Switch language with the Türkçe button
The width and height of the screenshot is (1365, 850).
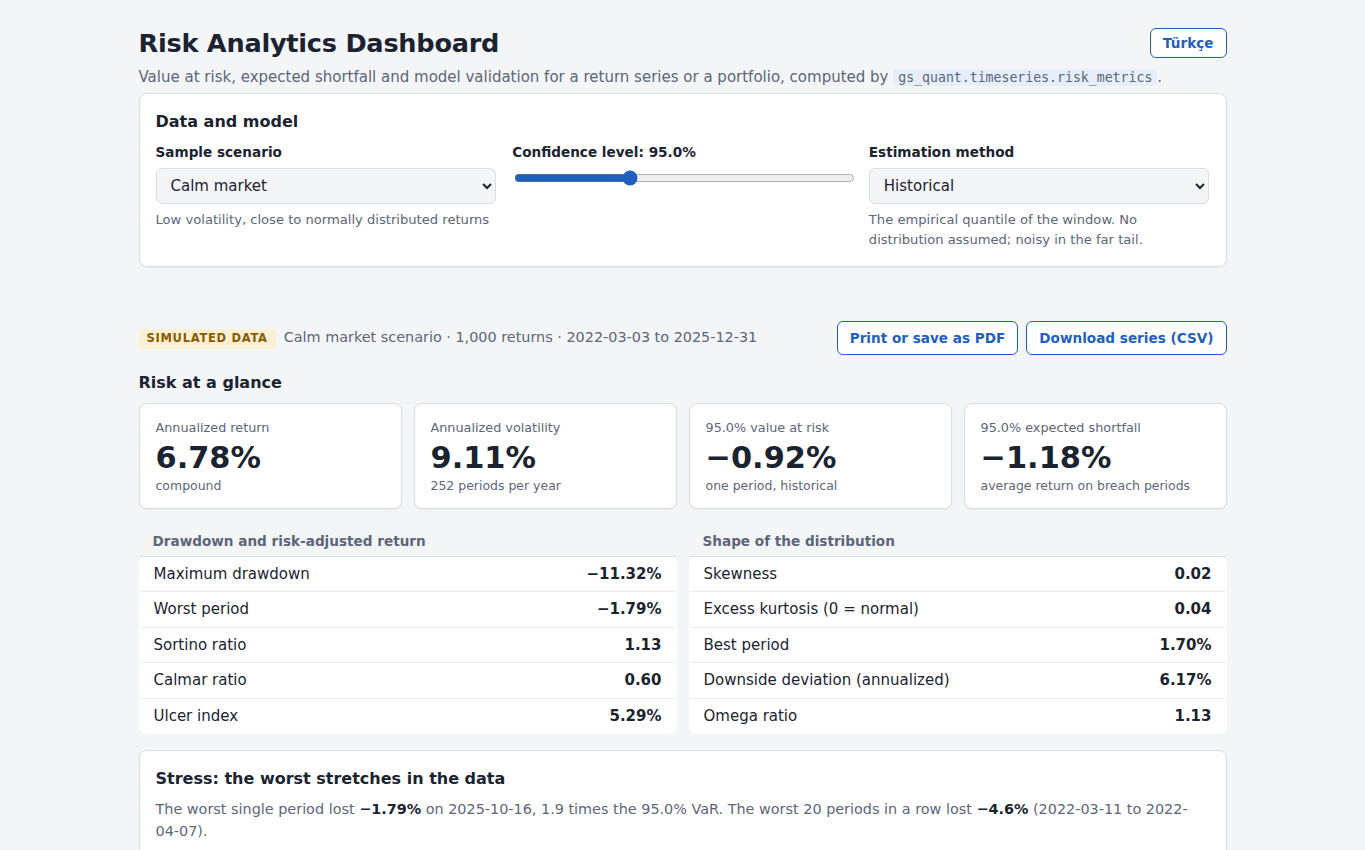coord(1188,43)
